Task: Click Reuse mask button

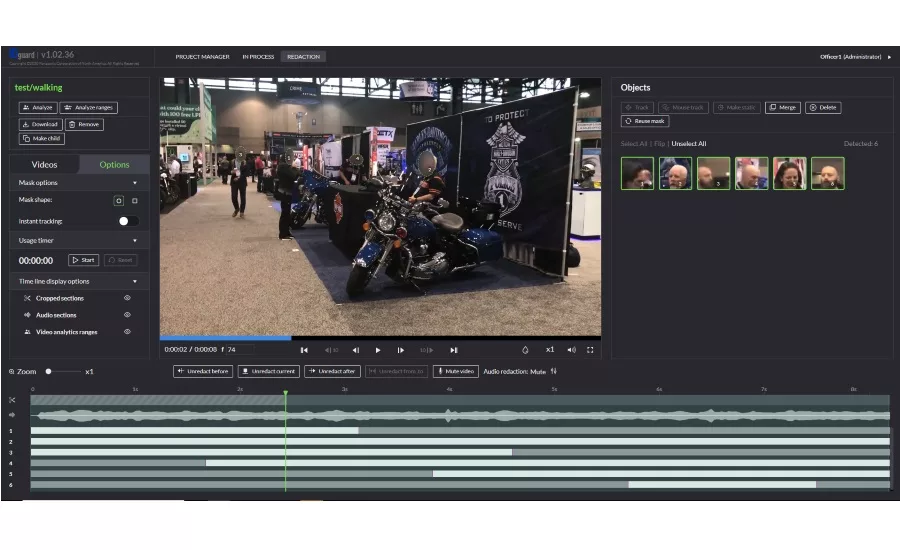Action: (x=645, y=121)
